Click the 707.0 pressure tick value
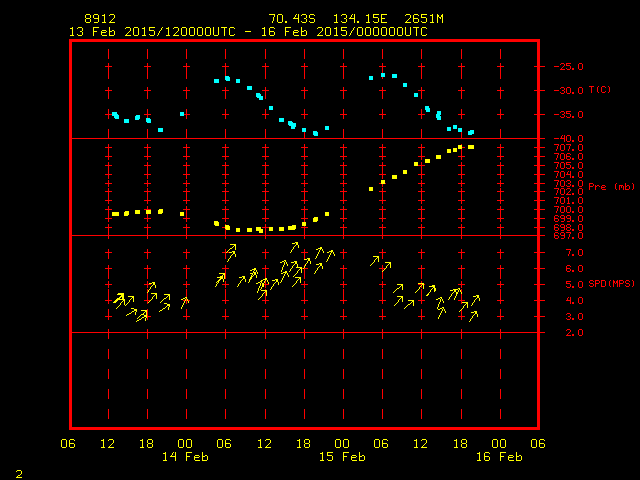The width and height of the screenshot is (640, 480). point(568,148)
